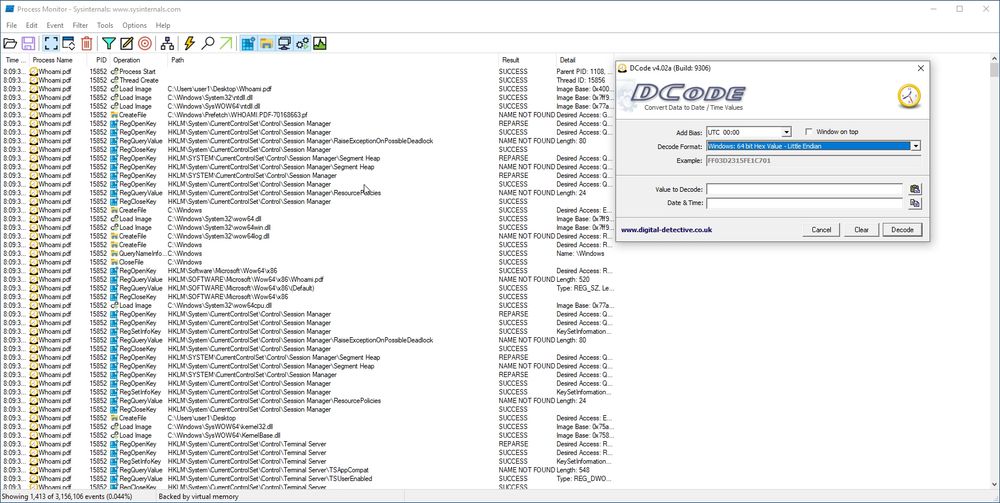Enable the Window on top checkbox
The image size is (1000, 503).
point(809,132)
